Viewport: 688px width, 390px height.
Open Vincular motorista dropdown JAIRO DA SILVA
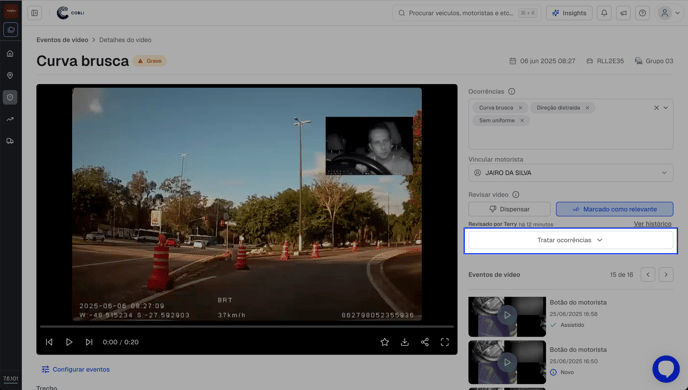click(x=570, y=173)
